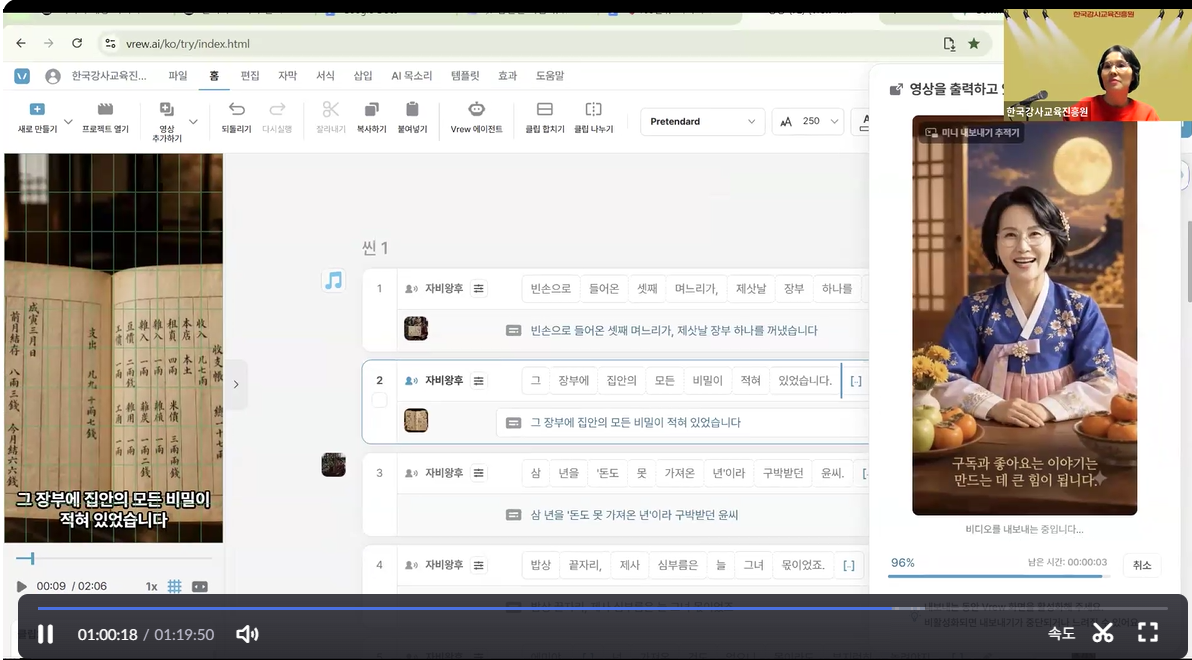1192x660 pixels.
Task: Open the Pretendard font dropdown
Action: [702, 122]
